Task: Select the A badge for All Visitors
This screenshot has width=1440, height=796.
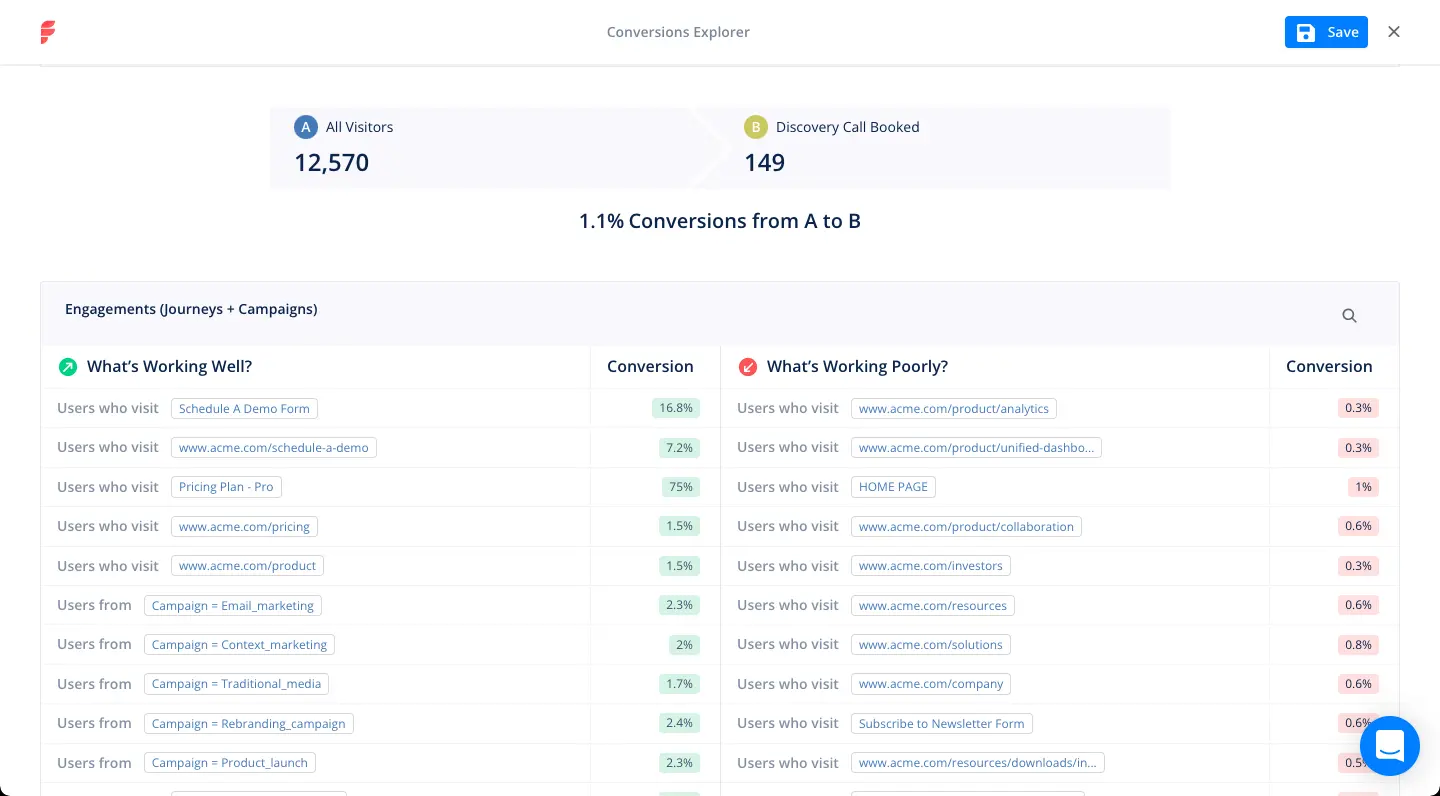Action: (x=306, y=127)
